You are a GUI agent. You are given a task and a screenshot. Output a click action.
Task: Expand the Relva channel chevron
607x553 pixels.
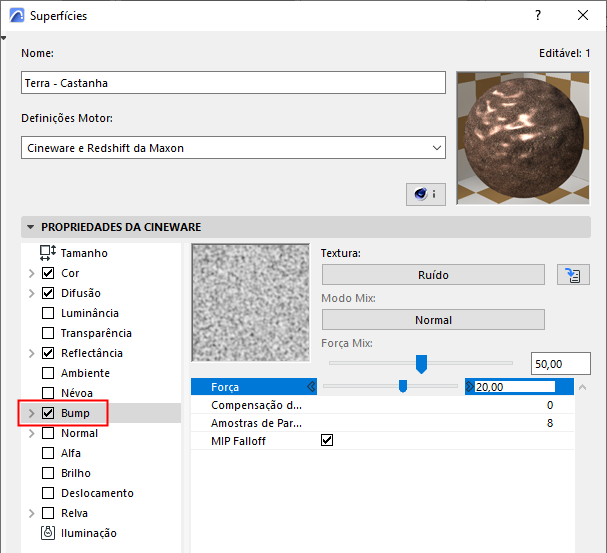pyautogui.click(x=32, y=514)
